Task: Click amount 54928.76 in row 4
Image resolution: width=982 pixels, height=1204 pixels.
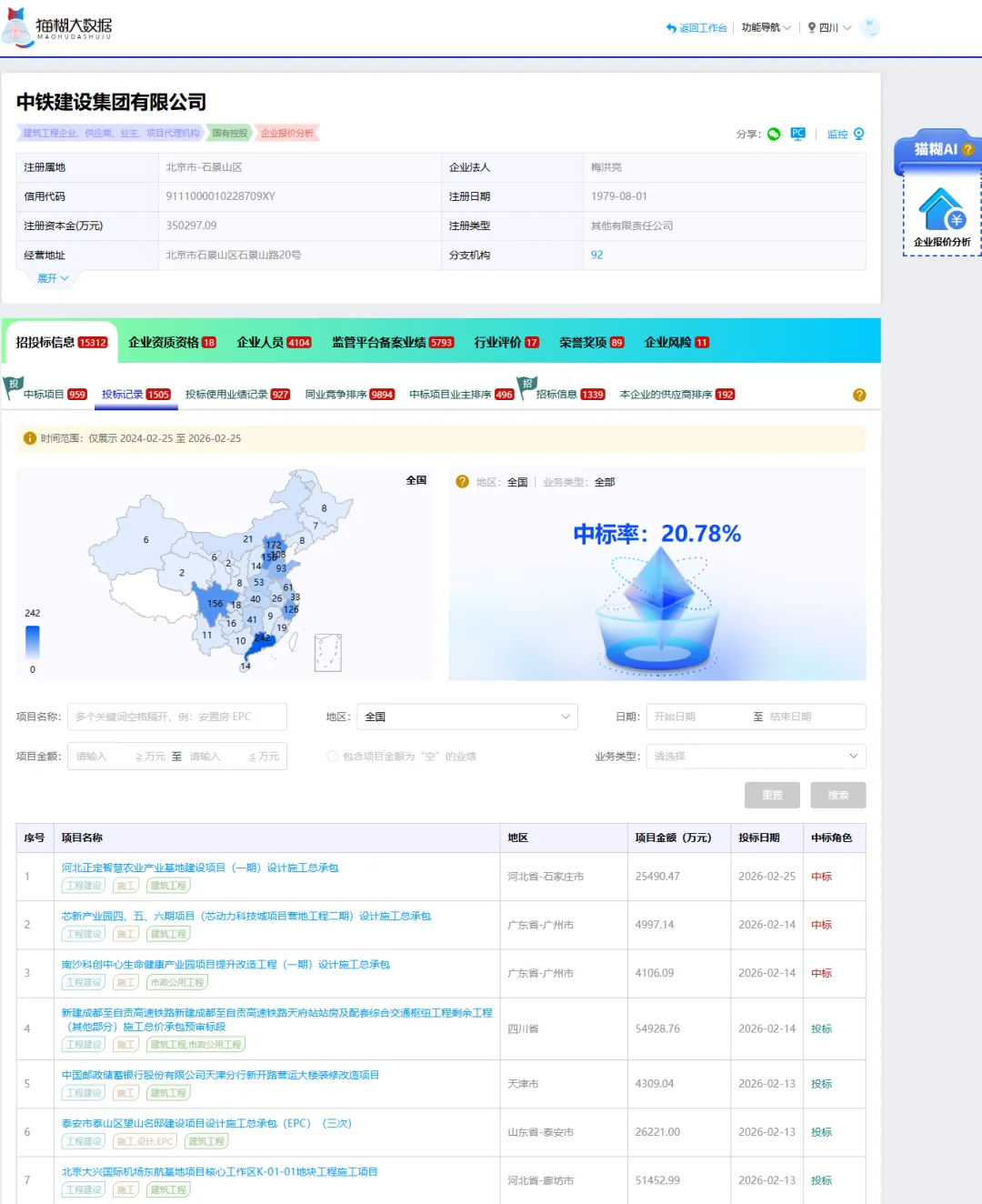Action: point(657,1029)
